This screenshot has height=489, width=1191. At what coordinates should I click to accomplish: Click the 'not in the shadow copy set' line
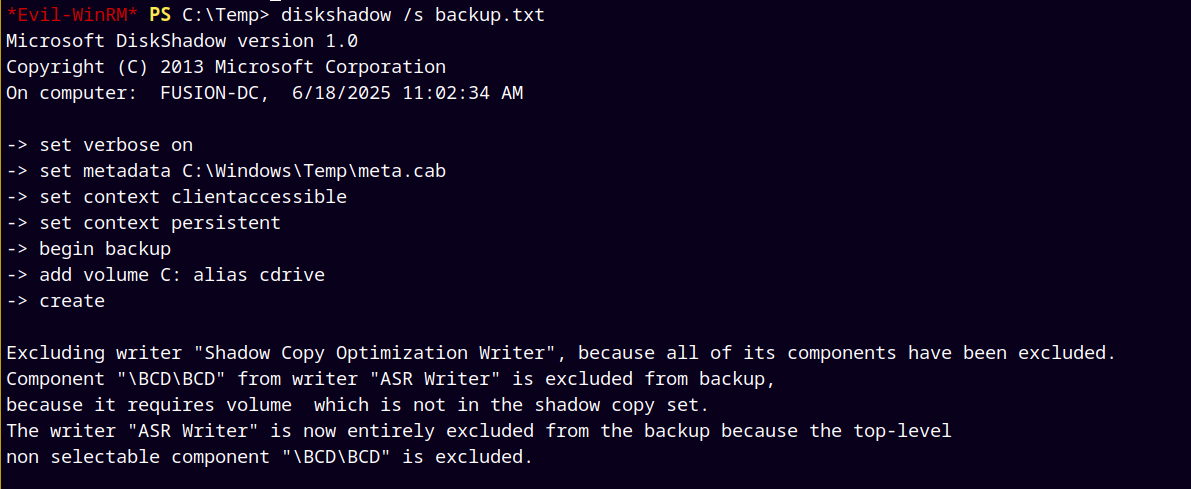(358, 405)
